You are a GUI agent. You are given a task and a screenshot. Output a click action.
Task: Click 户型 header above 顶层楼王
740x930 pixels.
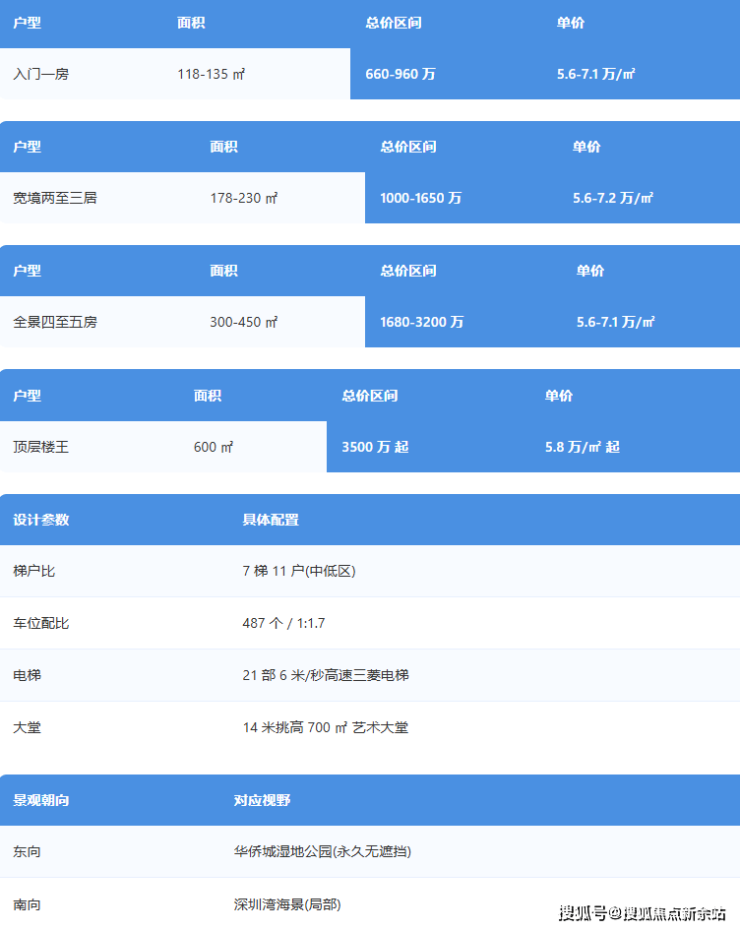(27, 396)
